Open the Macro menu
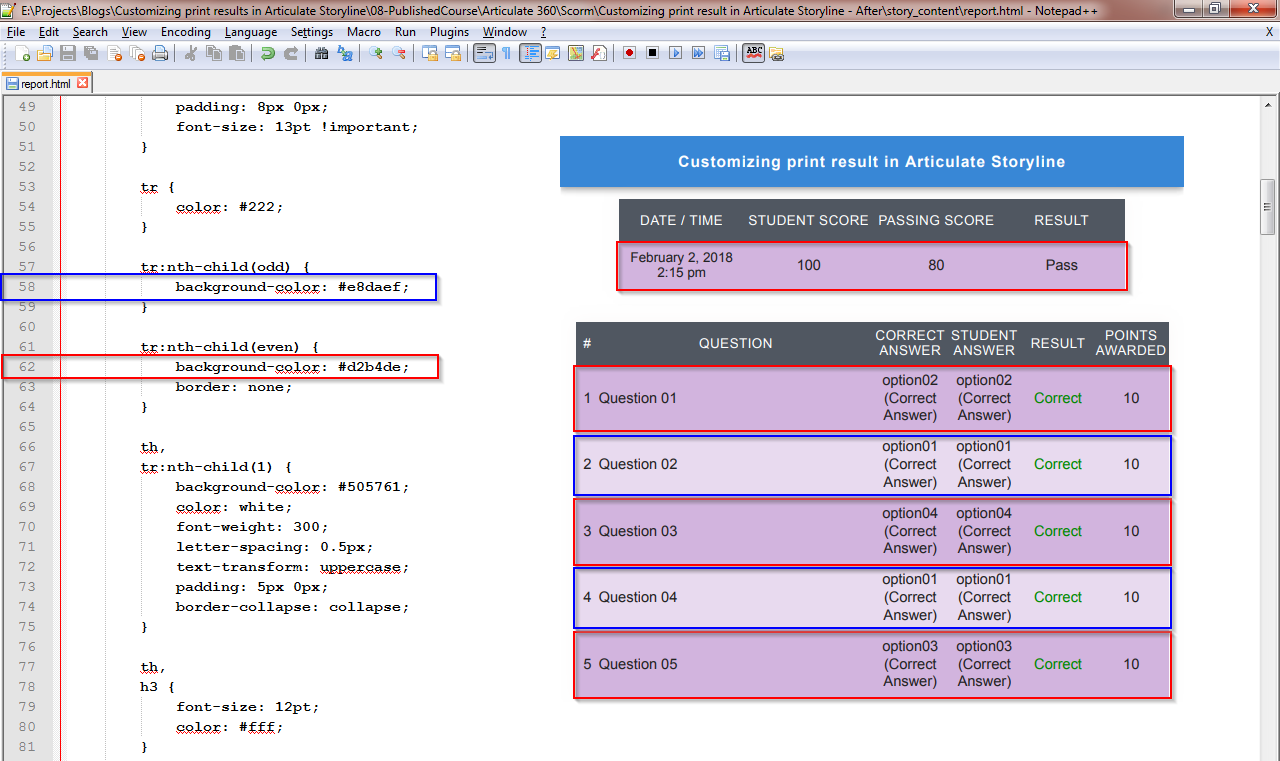Viewport: 1280px width, 761px height. point(364,32)
